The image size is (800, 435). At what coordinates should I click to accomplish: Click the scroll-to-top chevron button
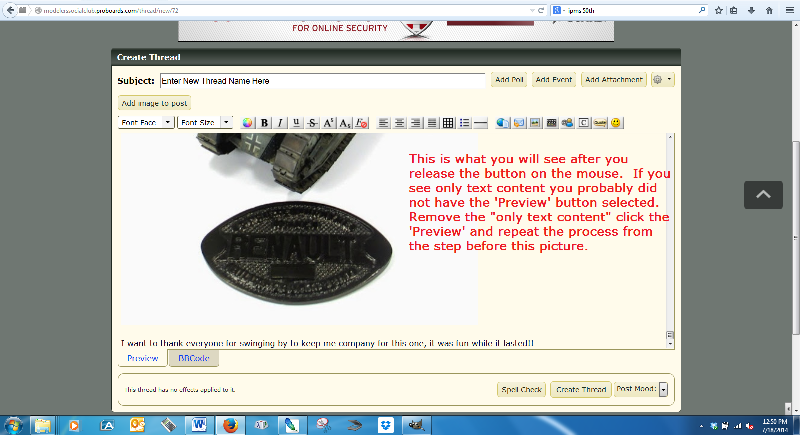click(763, 195)
